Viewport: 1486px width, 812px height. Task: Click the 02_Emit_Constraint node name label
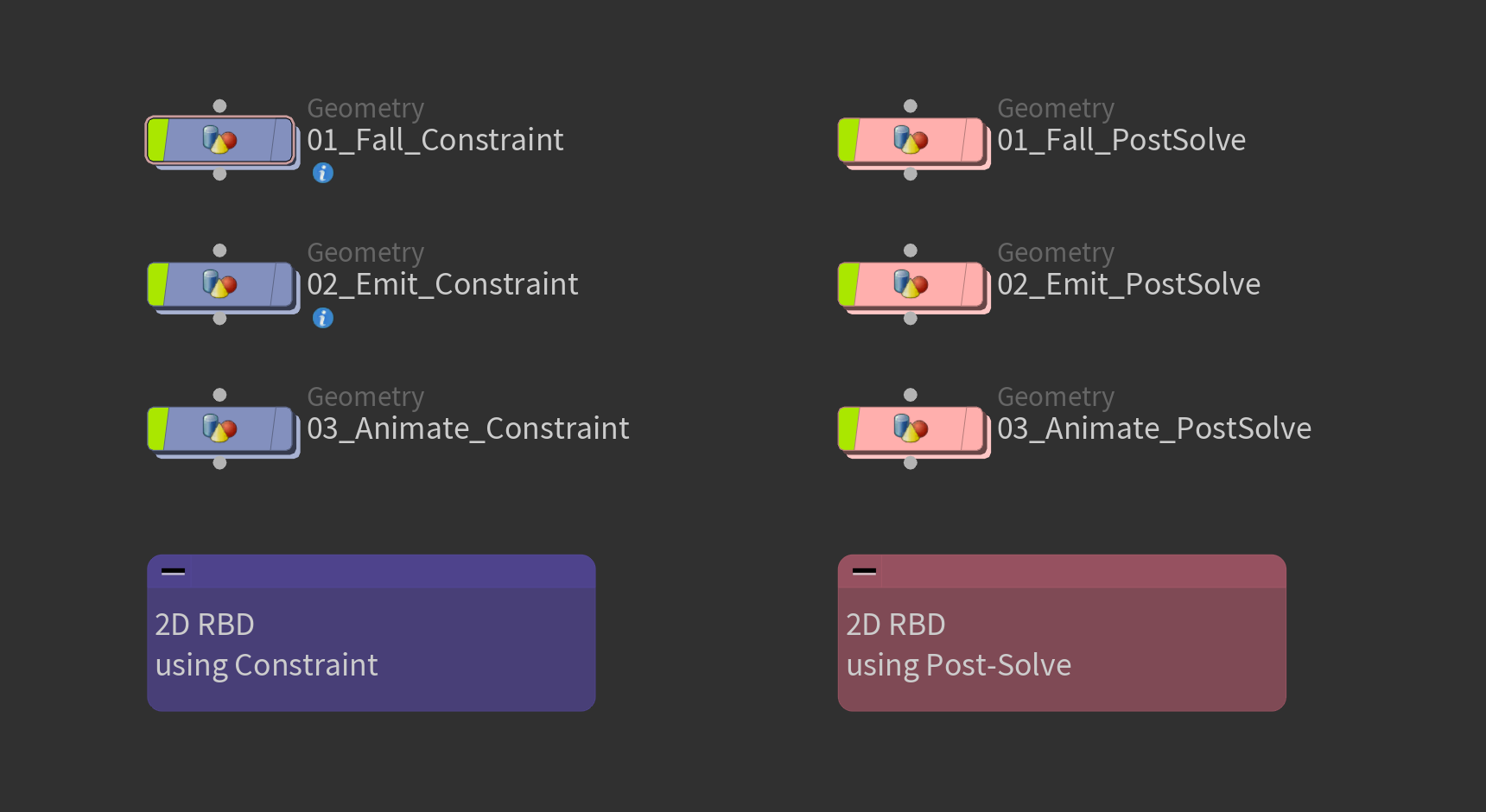tap(442, 284)
